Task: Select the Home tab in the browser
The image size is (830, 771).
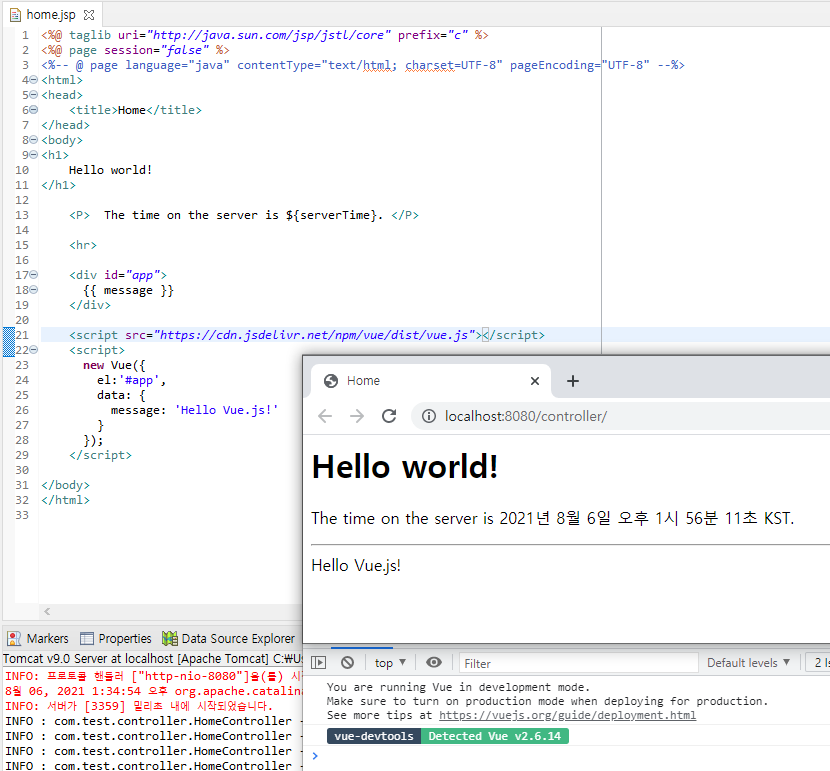Action: coord(429,381)
